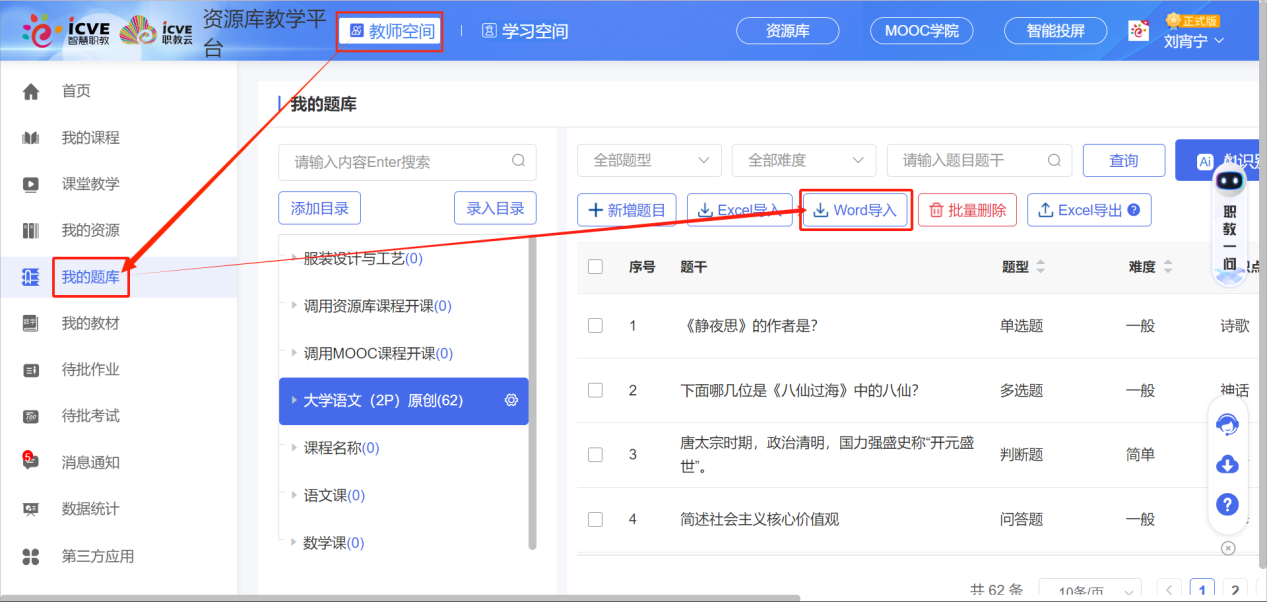
Task: Click the 消息通知 icon with red badge
Action: tap(31, 462)
